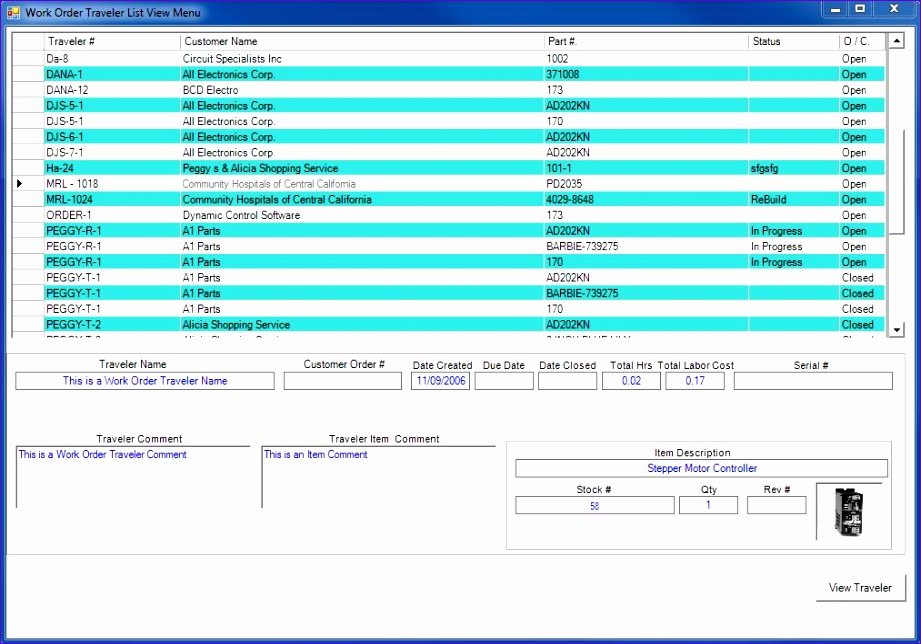Sort by the Traveler # column header
The height and width of the screenshot is (644, 921).
point(112,41)
